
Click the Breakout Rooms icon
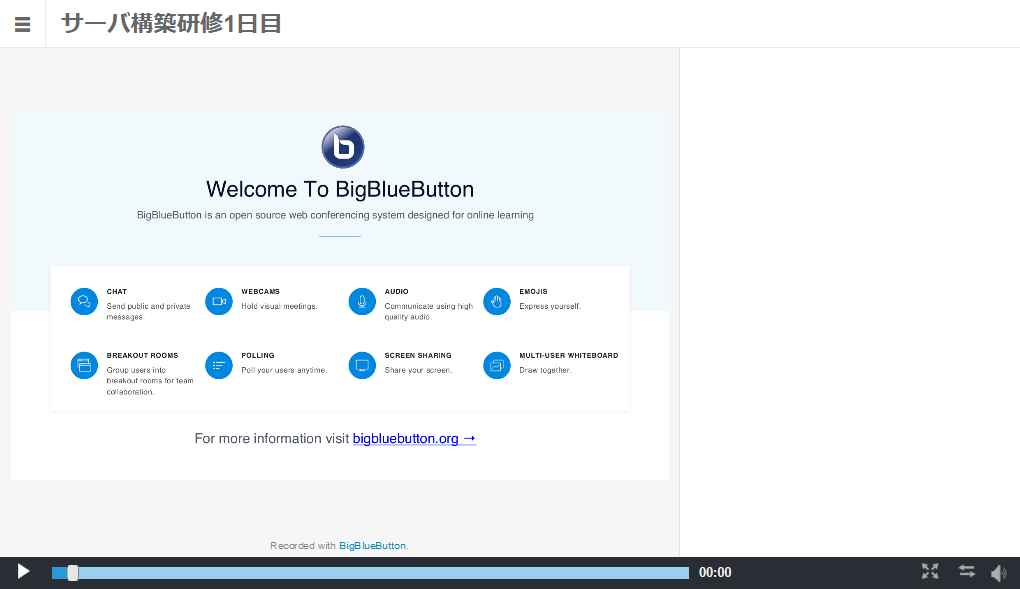(84, 365)
